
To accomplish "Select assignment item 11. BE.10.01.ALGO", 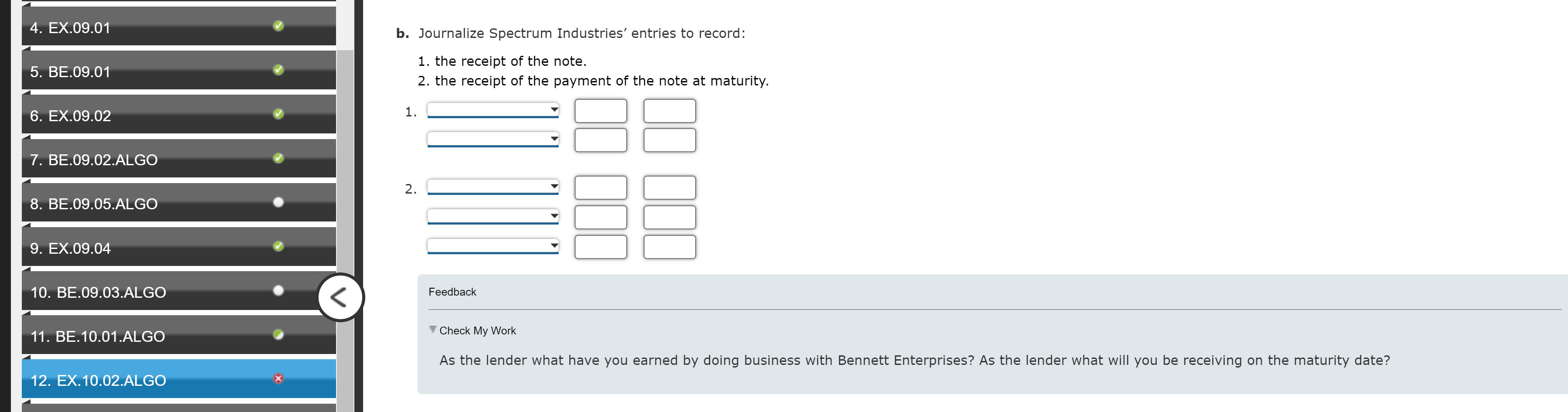I will point(152,335).
